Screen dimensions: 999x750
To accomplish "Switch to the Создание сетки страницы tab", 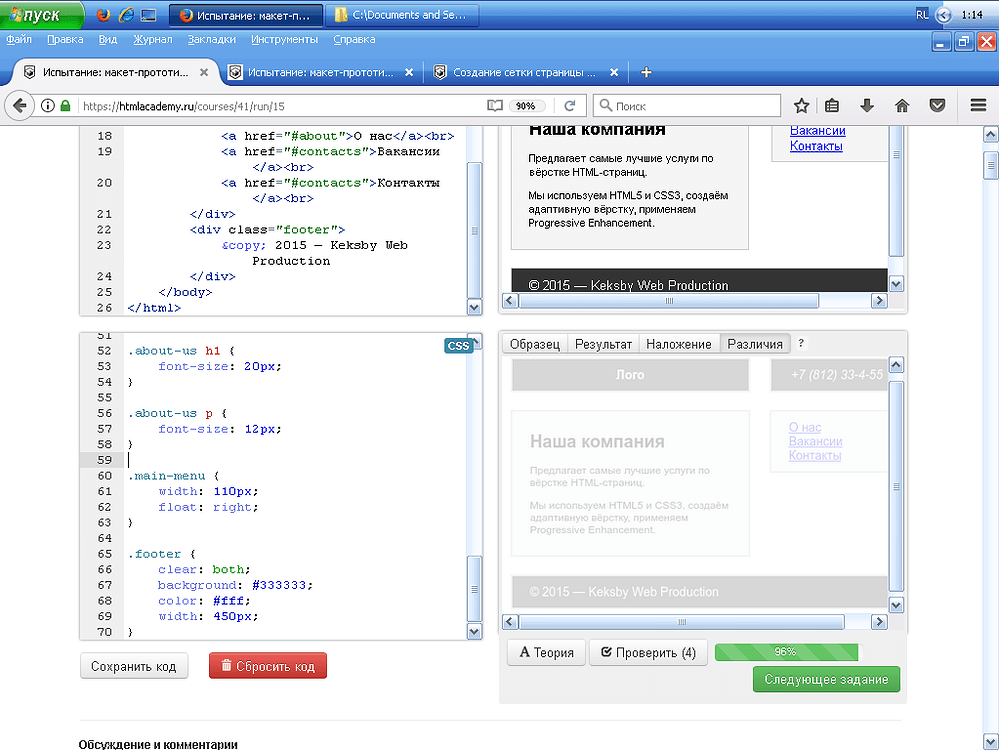I will click(523, 72).
